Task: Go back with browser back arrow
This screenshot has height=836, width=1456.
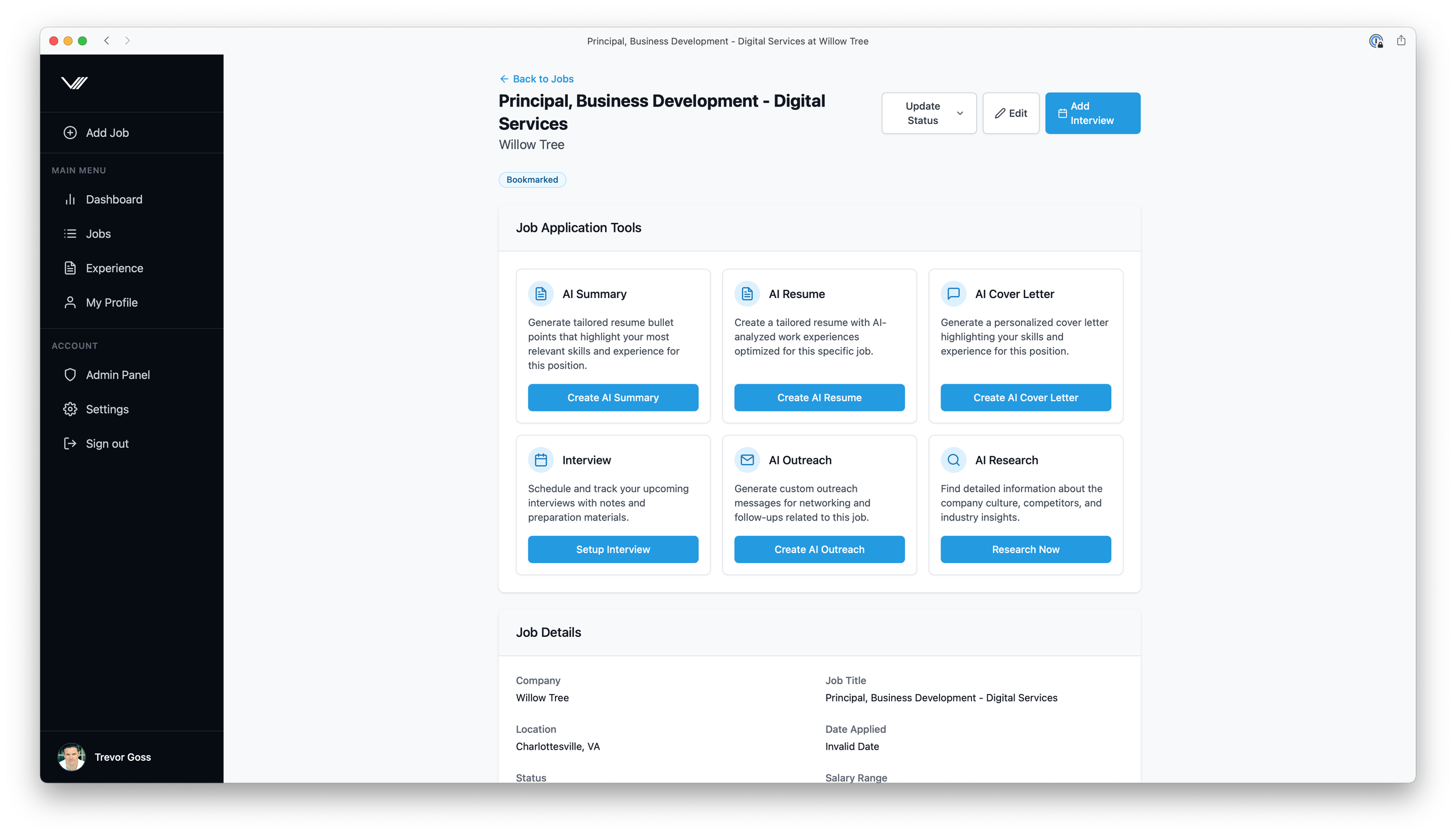Action: tap(107, 41)
